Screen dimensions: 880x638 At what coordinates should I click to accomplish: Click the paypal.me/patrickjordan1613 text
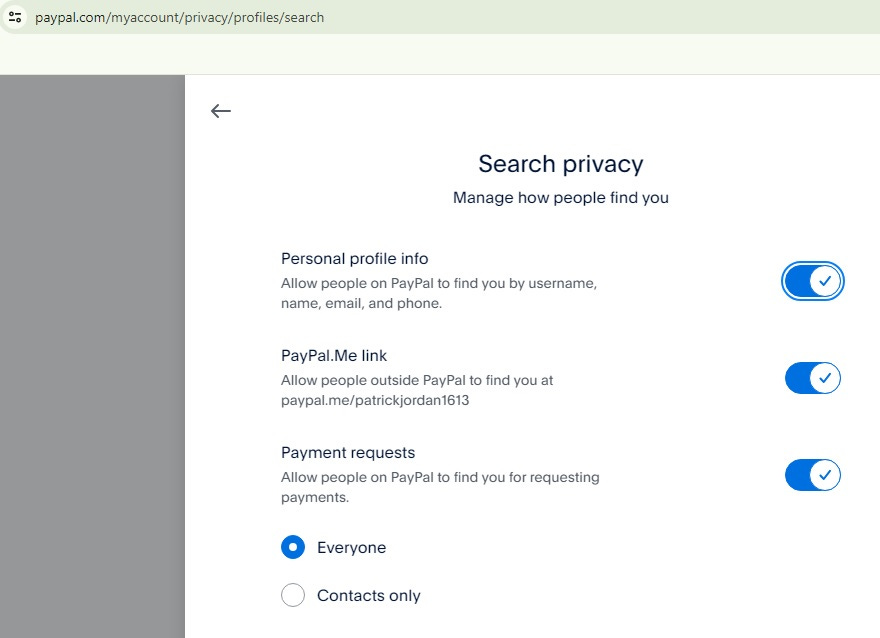pyautogui.click(x=375, y=400)
